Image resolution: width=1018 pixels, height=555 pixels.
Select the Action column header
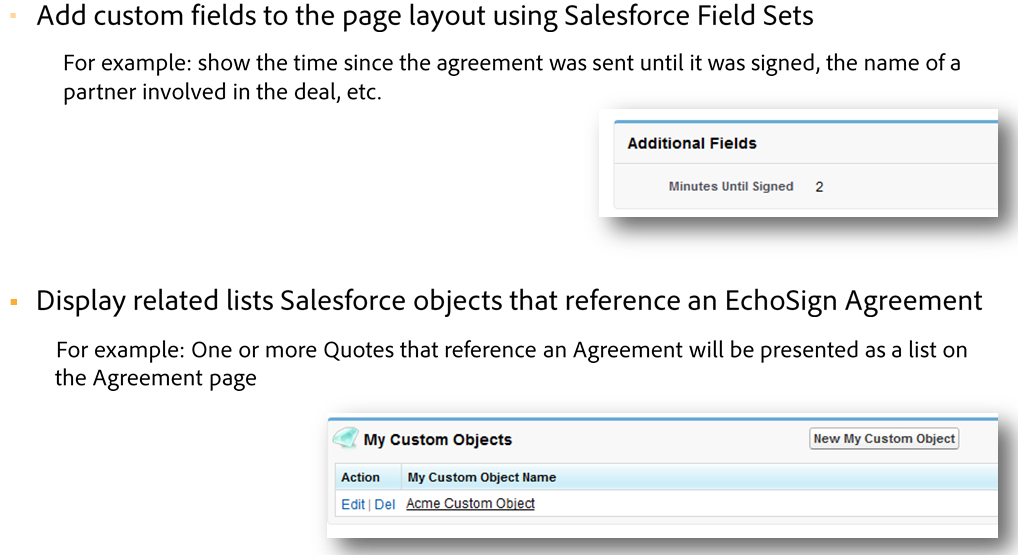pos(360,477)
